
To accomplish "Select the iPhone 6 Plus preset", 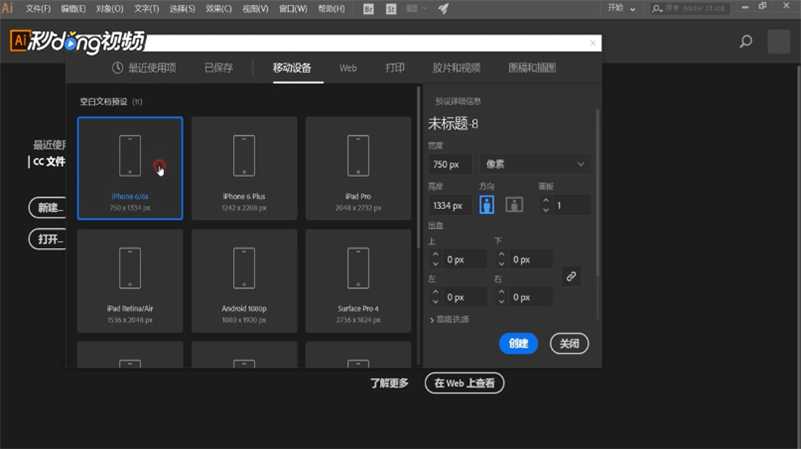I will tap(244, 168).
